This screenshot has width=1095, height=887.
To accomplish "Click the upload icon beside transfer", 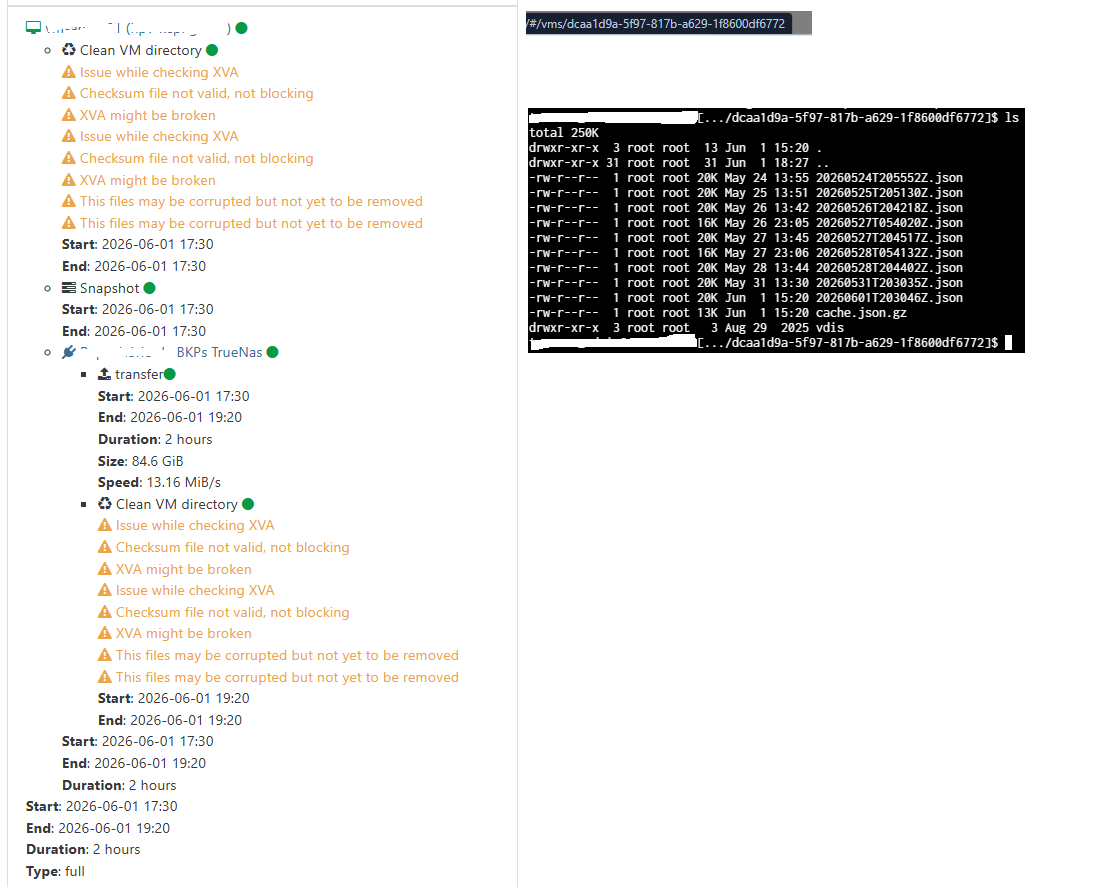I will [x=104, y=374].
